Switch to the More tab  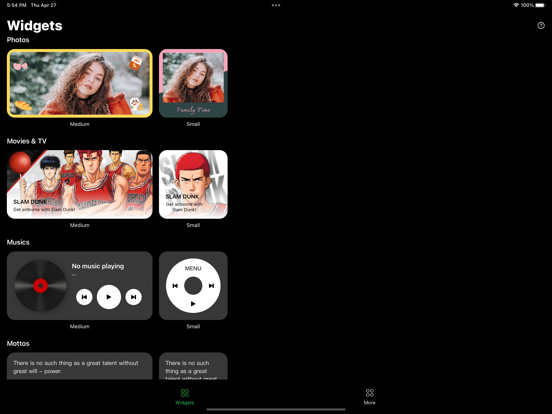pos(369,397)
